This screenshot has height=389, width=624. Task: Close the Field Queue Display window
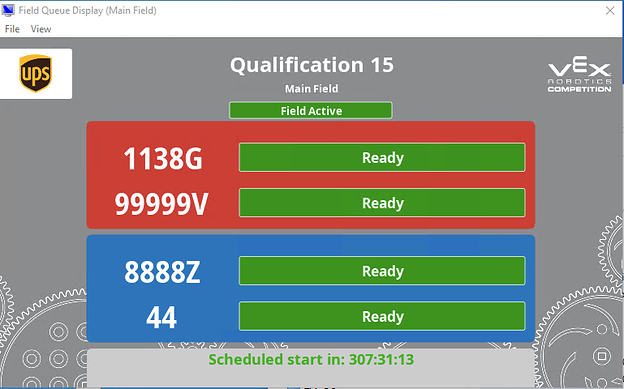click(610, 11)
